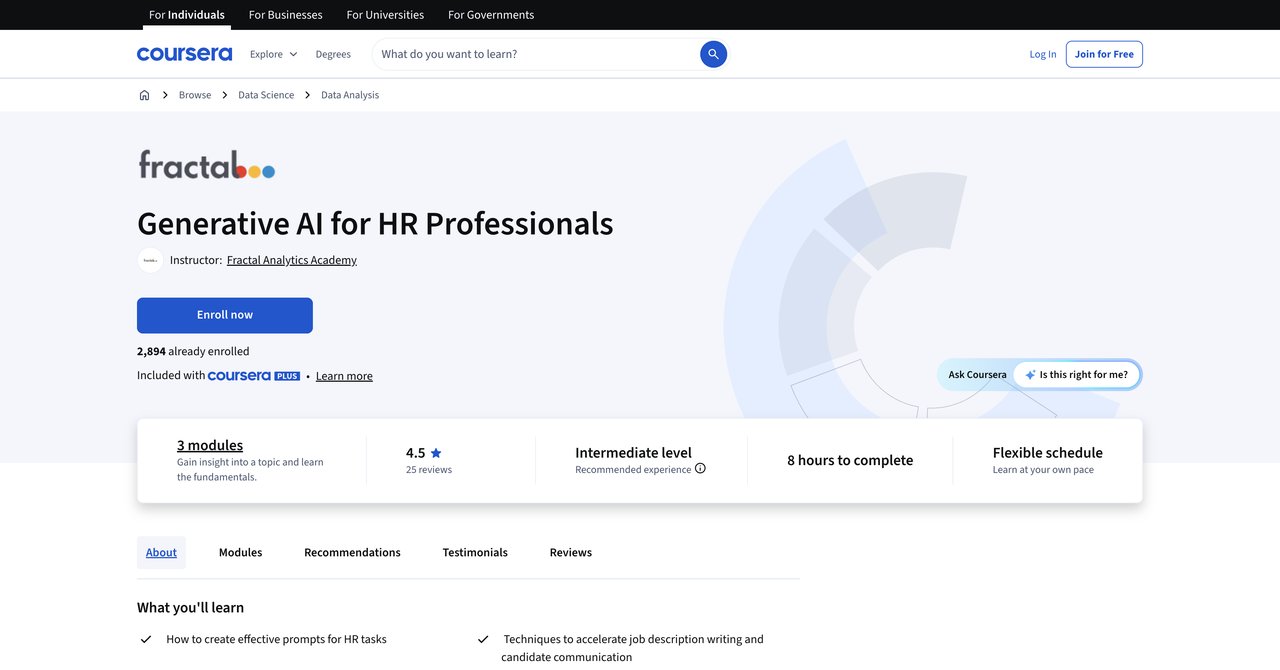Screen dimensions: 1280x670
Task: Open the home icon in breadcrumb
Action: coord(144,95)
